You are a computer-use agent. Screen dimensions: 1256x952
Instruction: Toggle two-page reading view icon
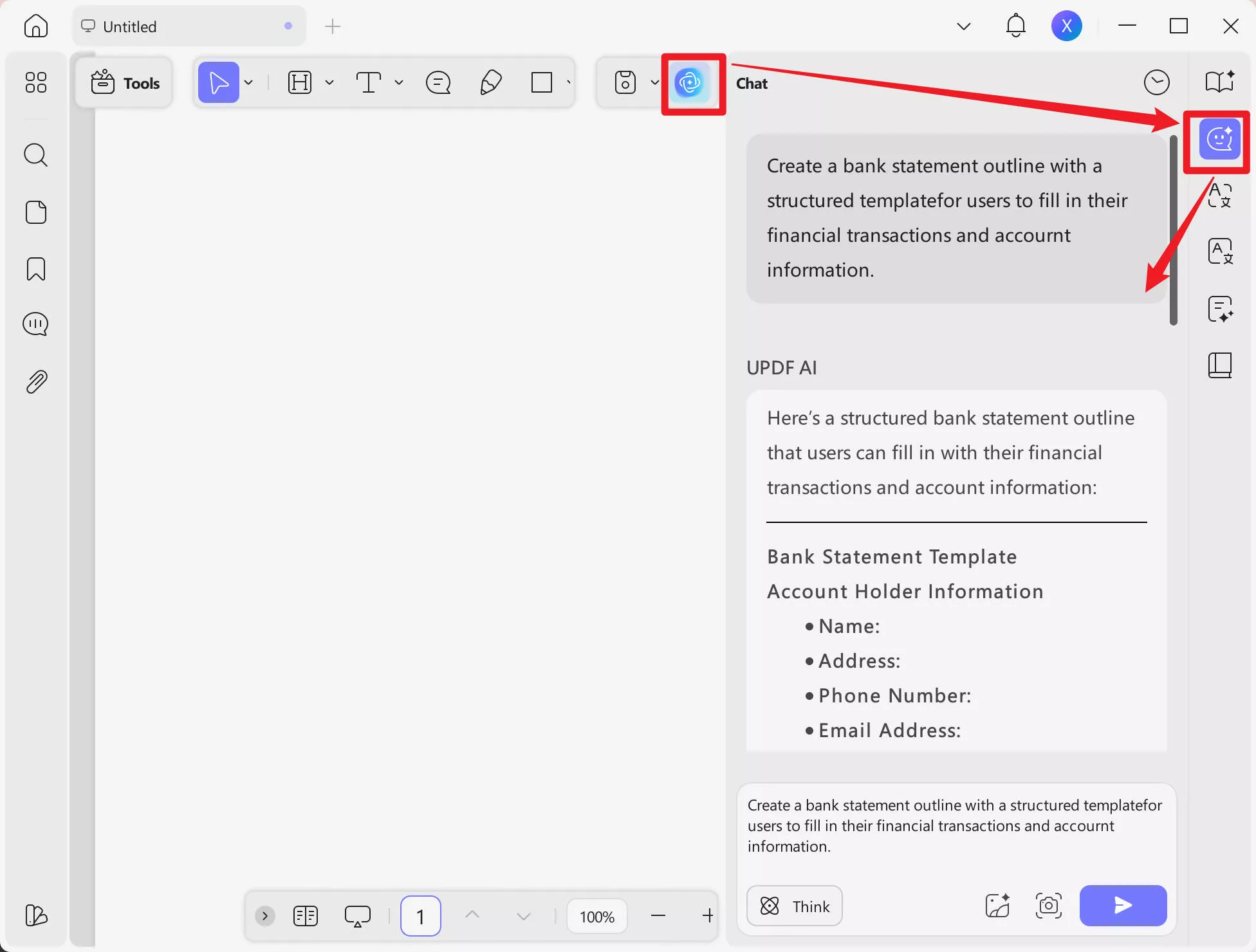[305, 916]
